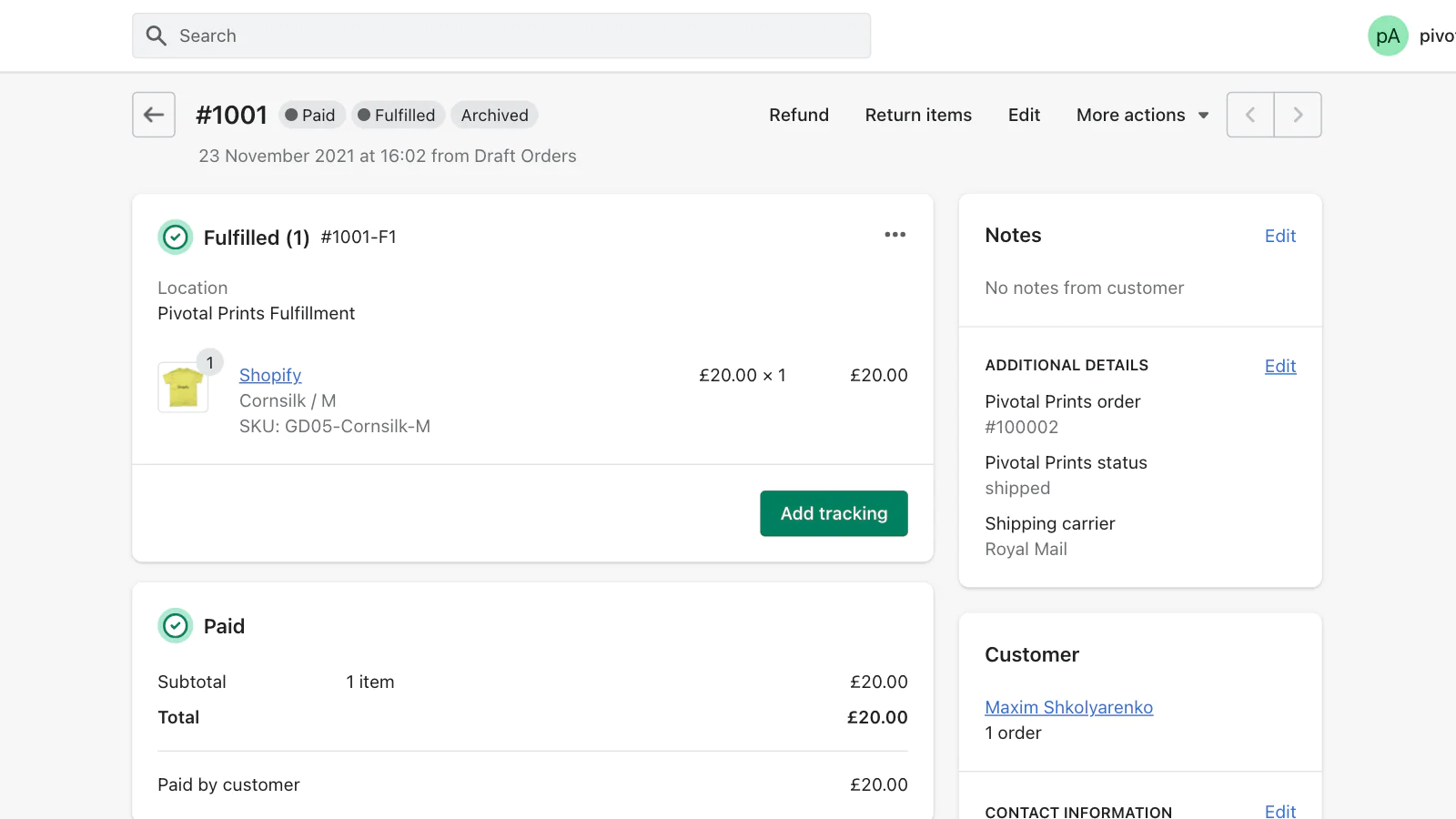
Task: Select Return items
Action: [x=917, y=116]
